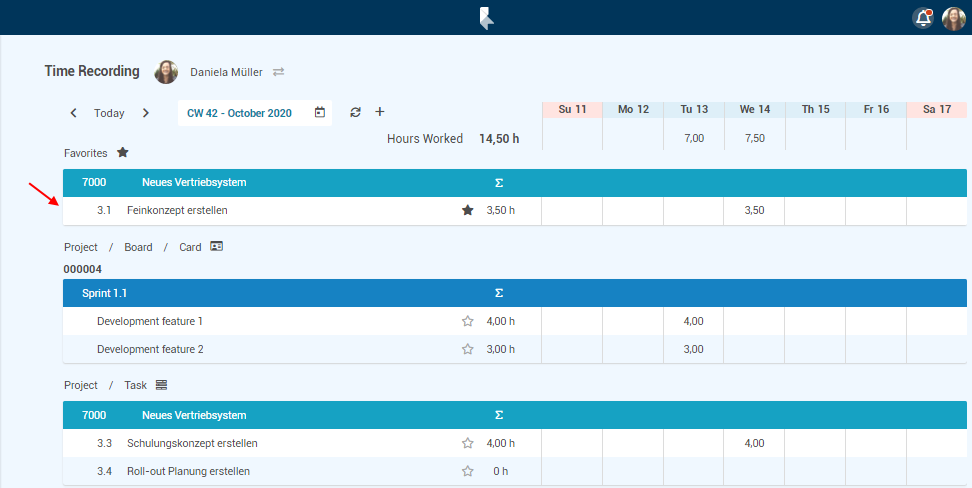The width and height of the screenshot is (972, 488).
Task: Click the Today button
Action: [x=109, y=113]
